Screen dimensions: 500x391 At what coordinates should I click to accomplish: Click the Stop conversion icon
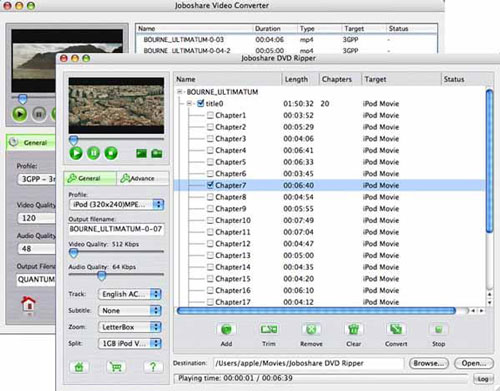pos(438,330)
